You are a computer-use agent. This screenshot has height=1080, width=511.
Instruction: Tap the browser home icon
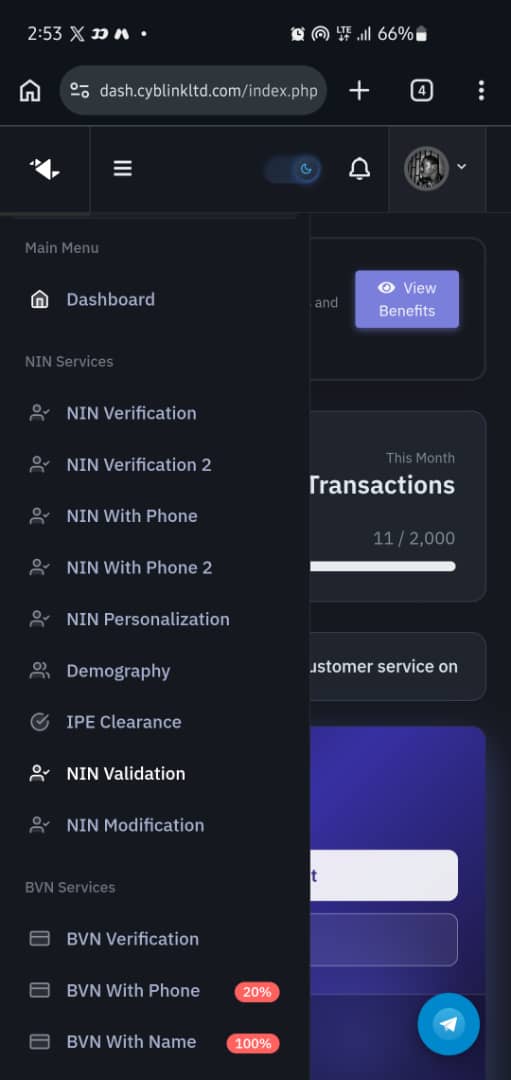30,91
